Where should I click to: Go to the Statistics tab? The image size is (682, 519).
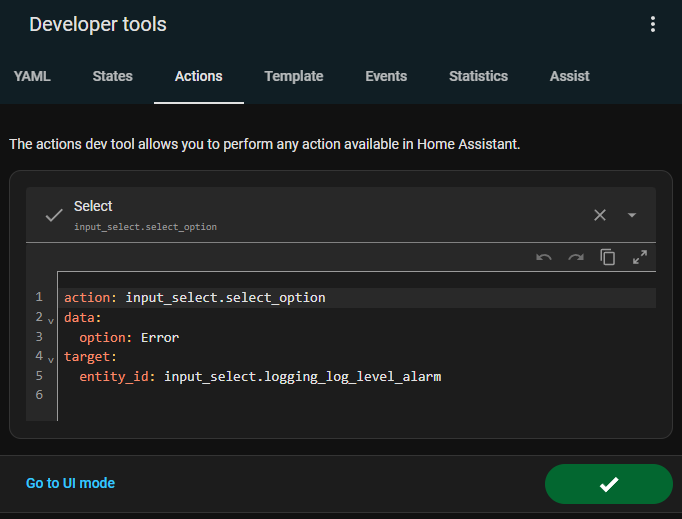click(x=478, y=76)
